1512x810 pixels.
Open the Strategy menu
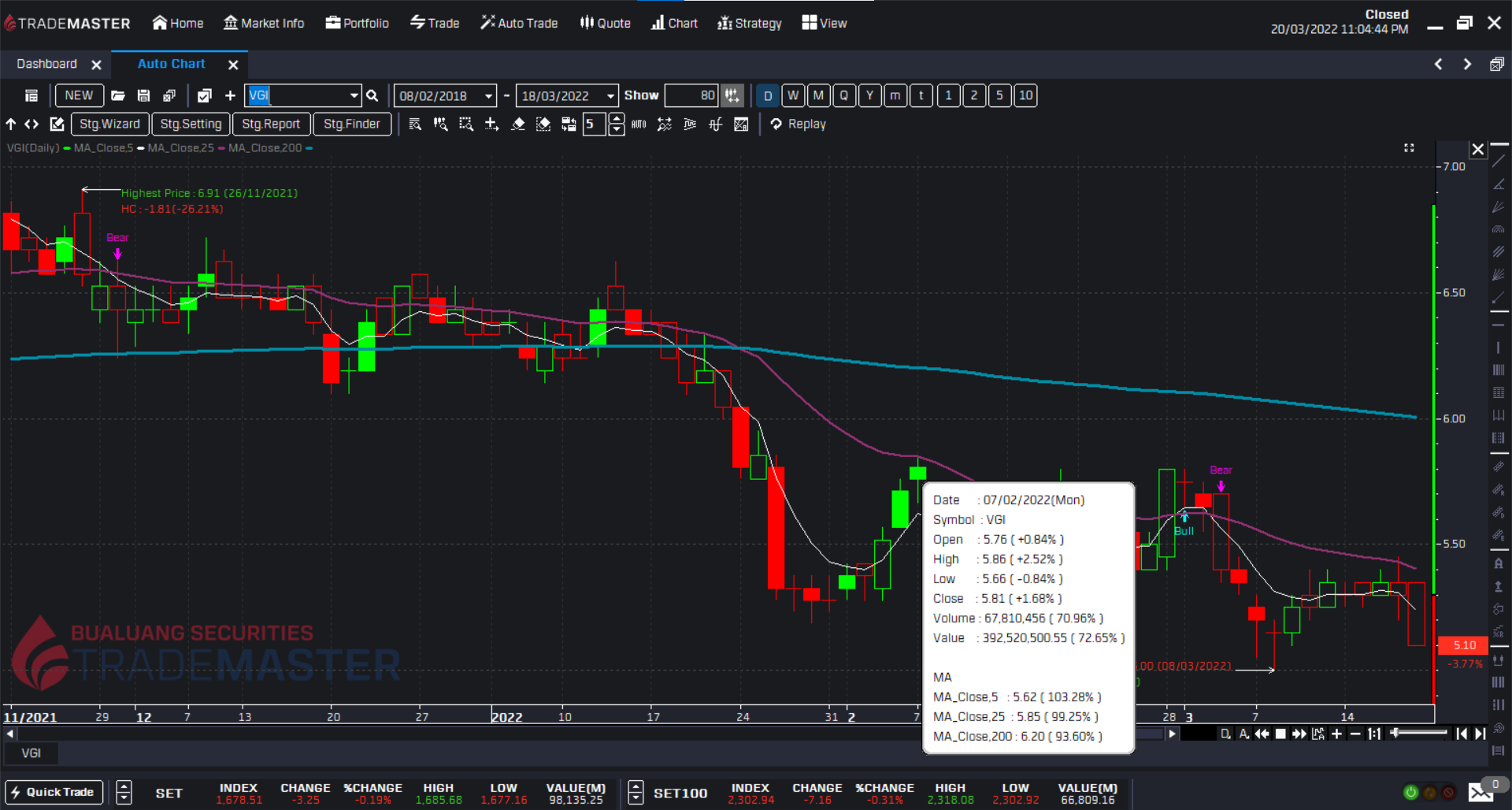tap(750, 23)
